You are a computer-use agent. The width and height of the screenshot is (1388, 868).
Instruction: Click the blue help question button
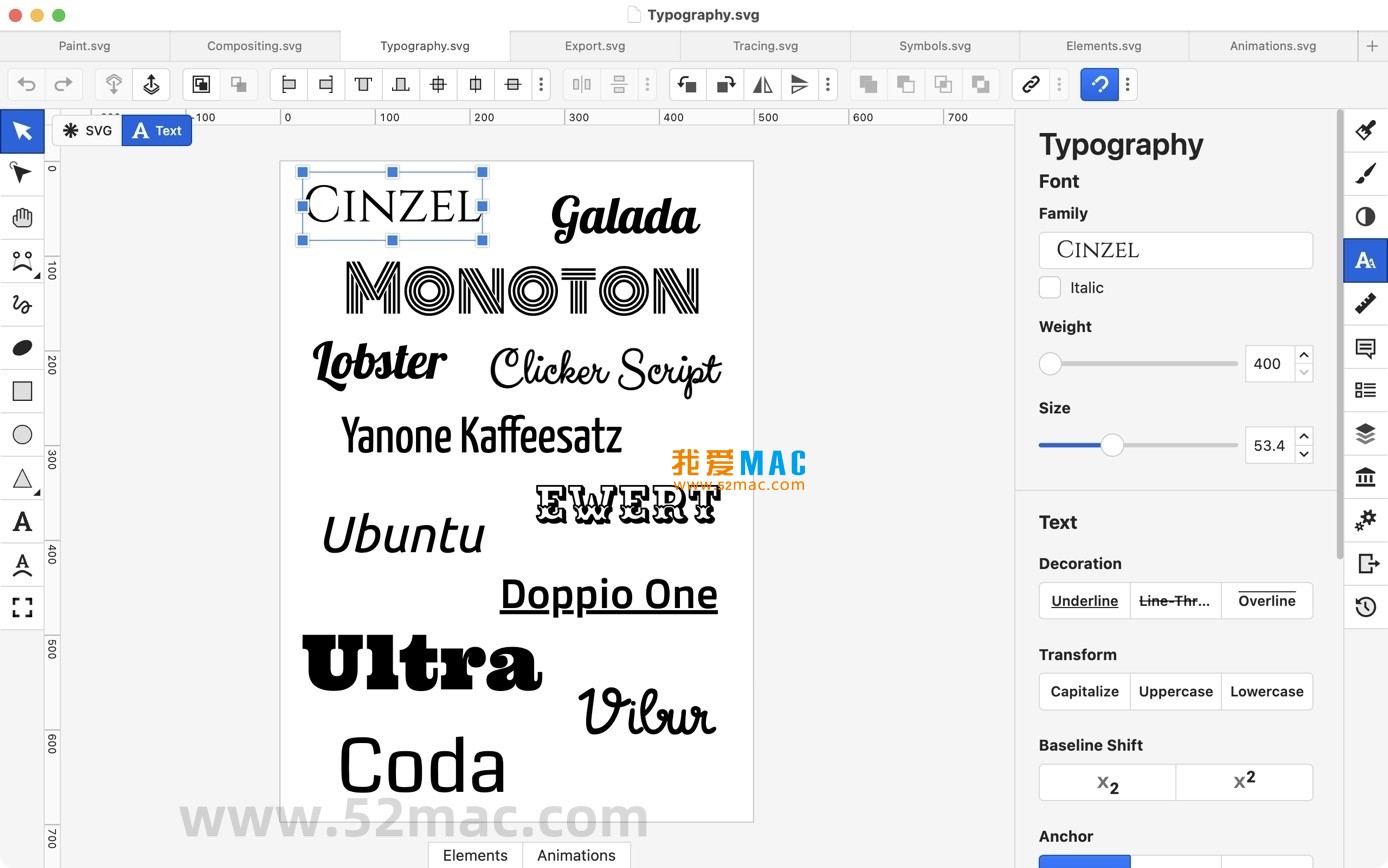(x=1099, y=85)
